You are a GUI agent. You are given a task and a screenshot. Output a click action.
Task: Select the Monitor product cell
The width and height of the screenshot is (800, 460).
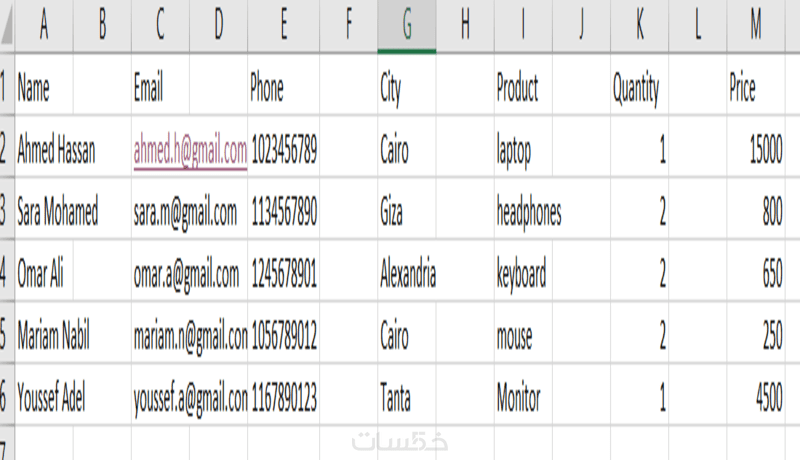click(x=523, y=395)
